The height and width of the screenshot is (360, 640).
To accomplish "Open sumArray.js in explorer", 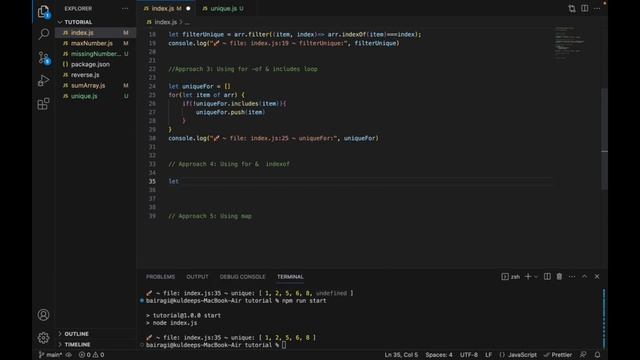I will (96, 86).
